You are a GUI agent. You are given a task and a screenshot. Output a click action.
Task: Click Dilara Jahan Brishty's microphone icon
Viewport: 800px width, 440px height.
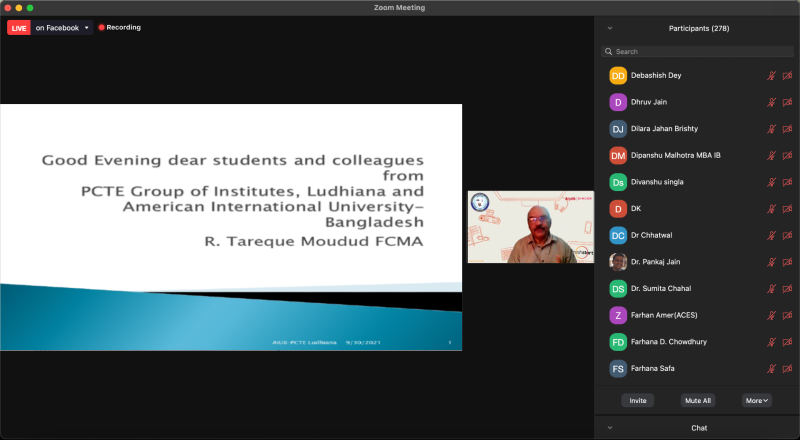pyautogui.click(x=771, y=128)
